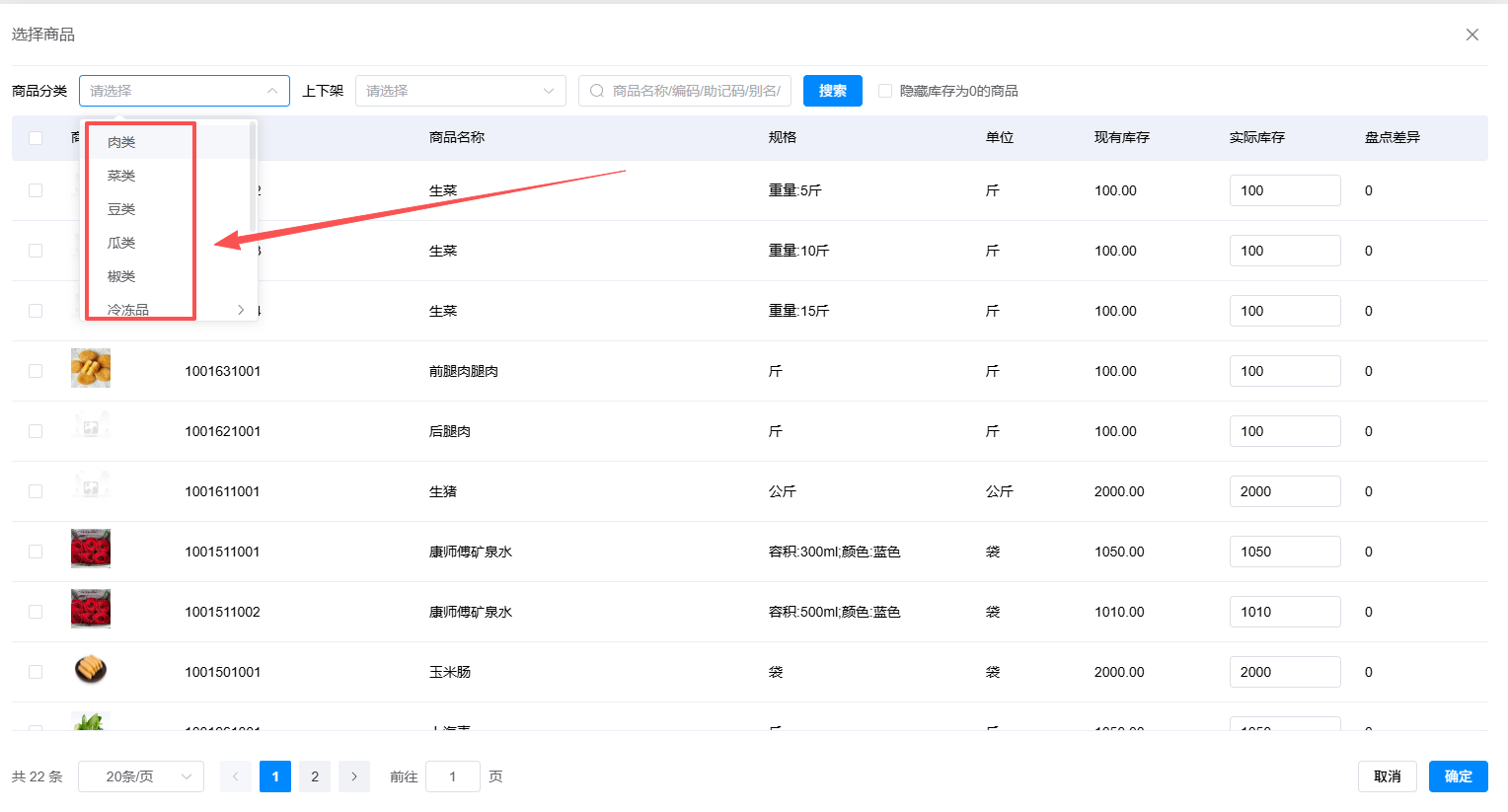Screen dimensions: 1508x812
Task: Toggle the select-all header checkbox
Action: 36,138
